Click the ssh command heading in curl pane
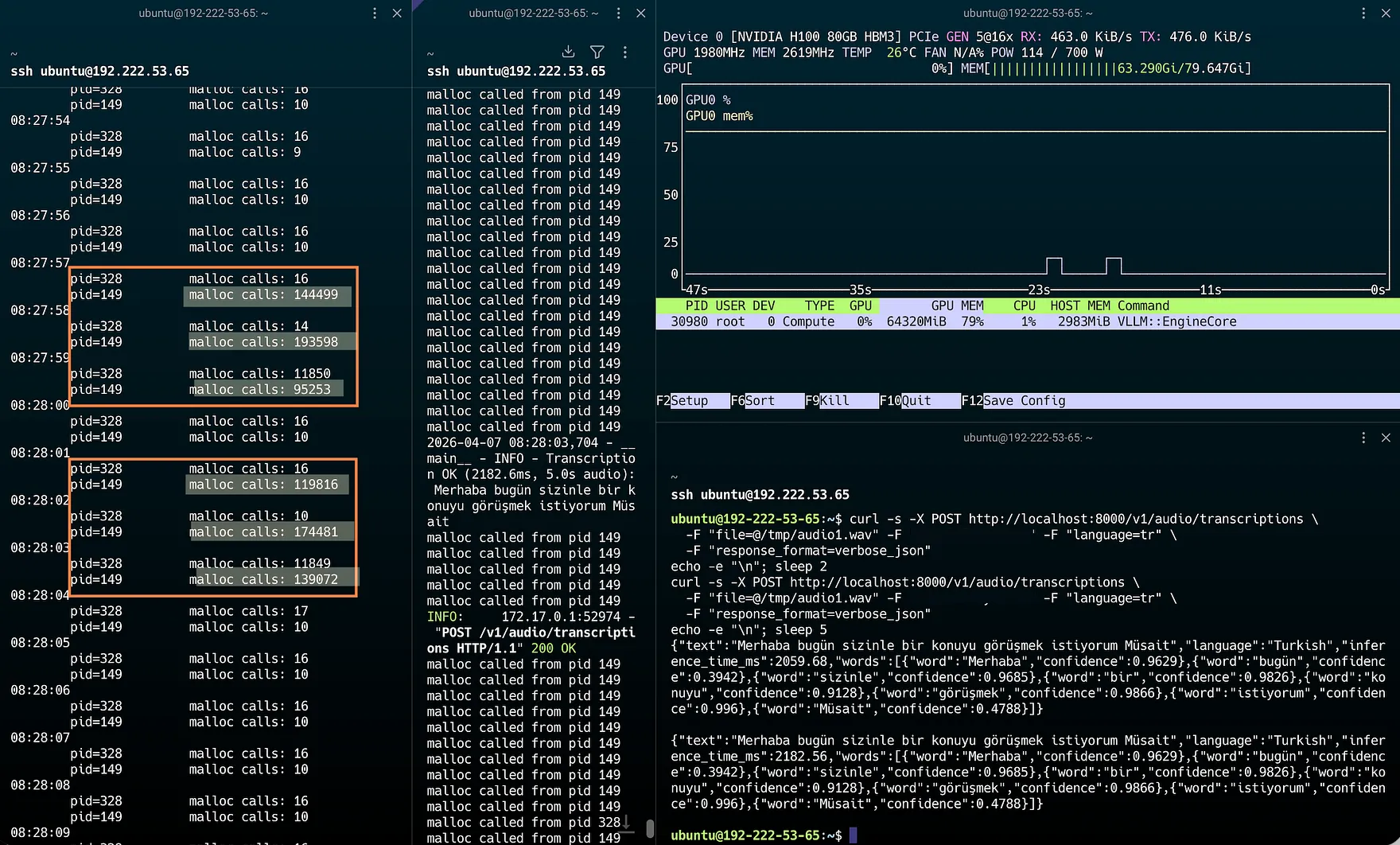This screenshot has height=845, width=1400. (x=760, y=495)
